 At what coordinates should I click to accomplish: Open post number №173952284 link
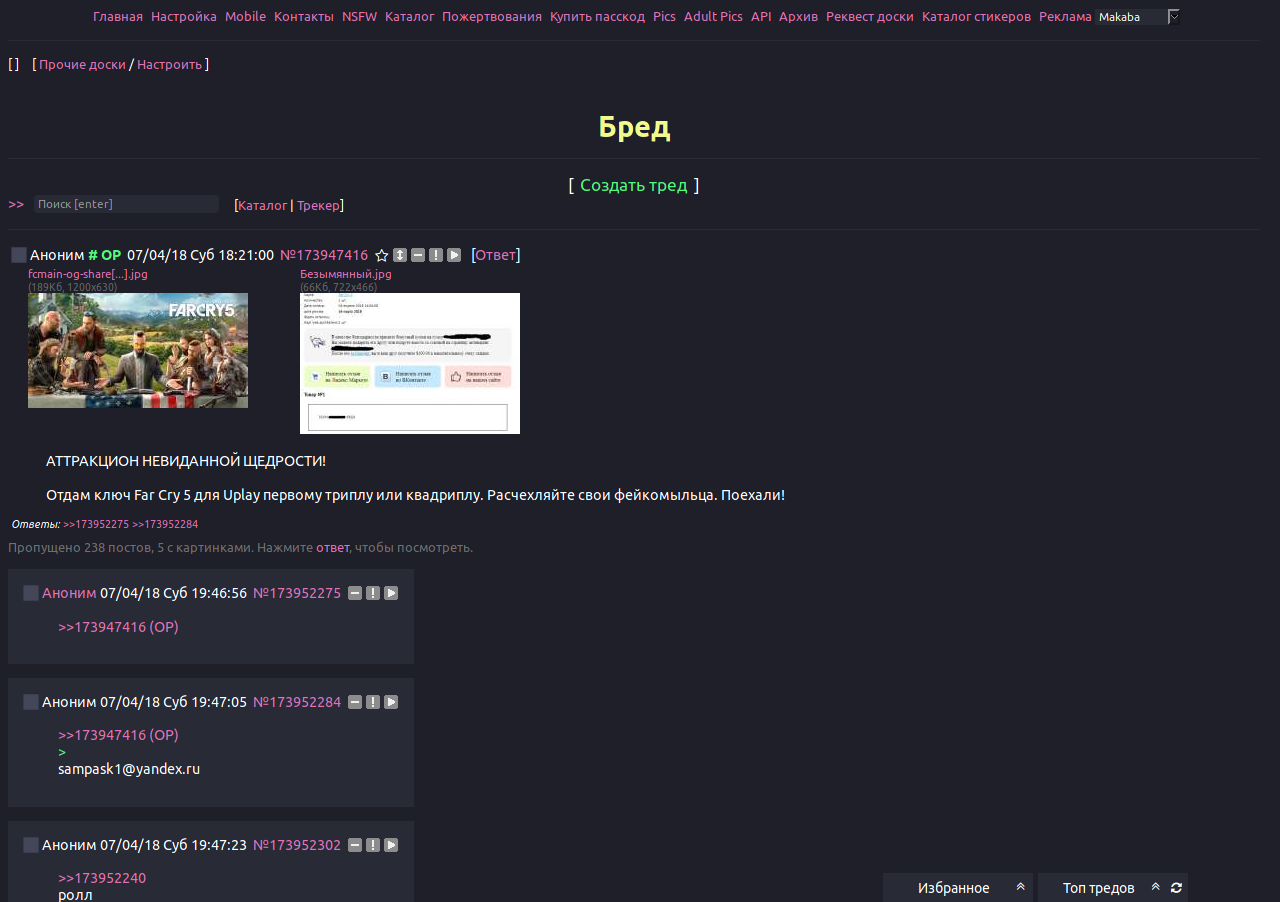pyautogui.click(x=297, y=702)
